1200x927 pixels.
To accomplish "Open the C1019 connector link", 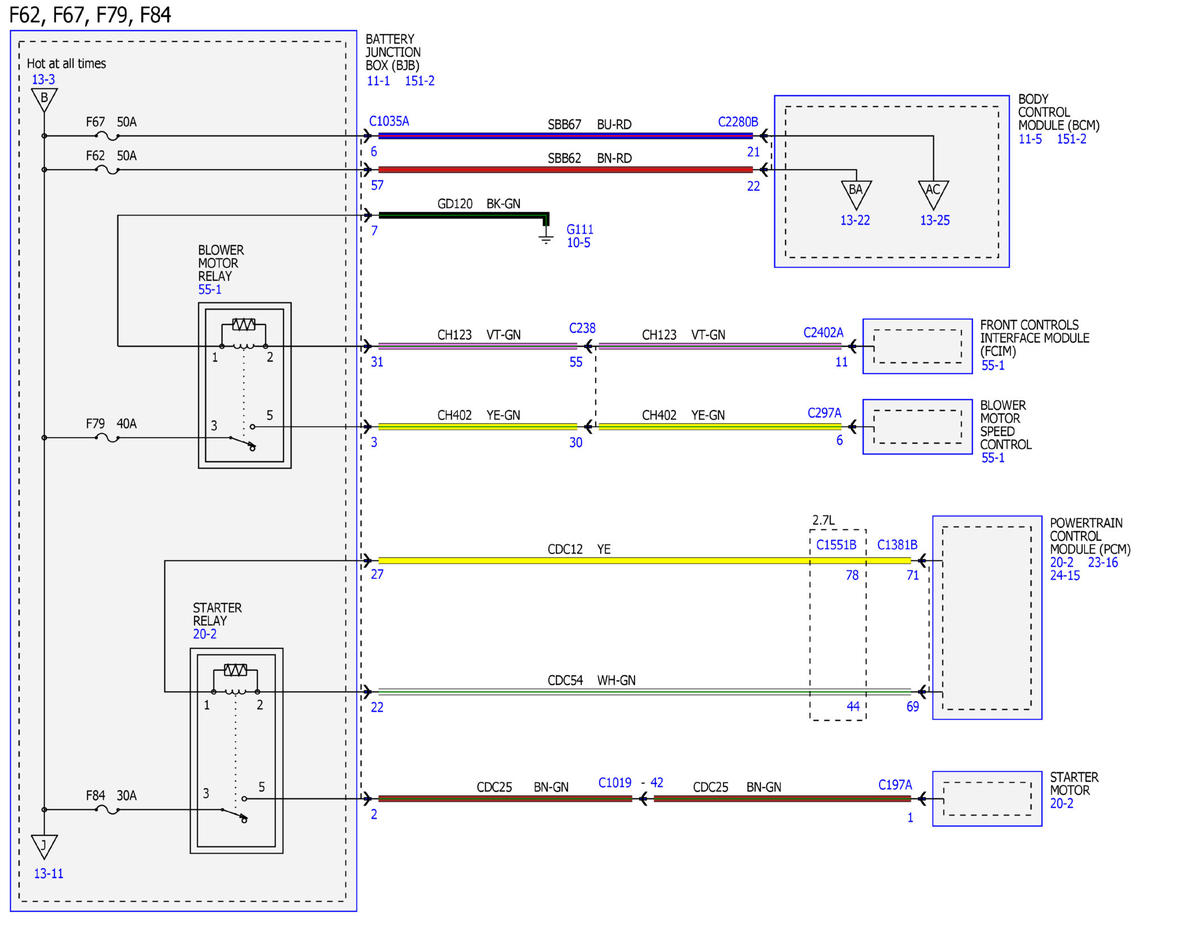I will [x=615, y=784].
